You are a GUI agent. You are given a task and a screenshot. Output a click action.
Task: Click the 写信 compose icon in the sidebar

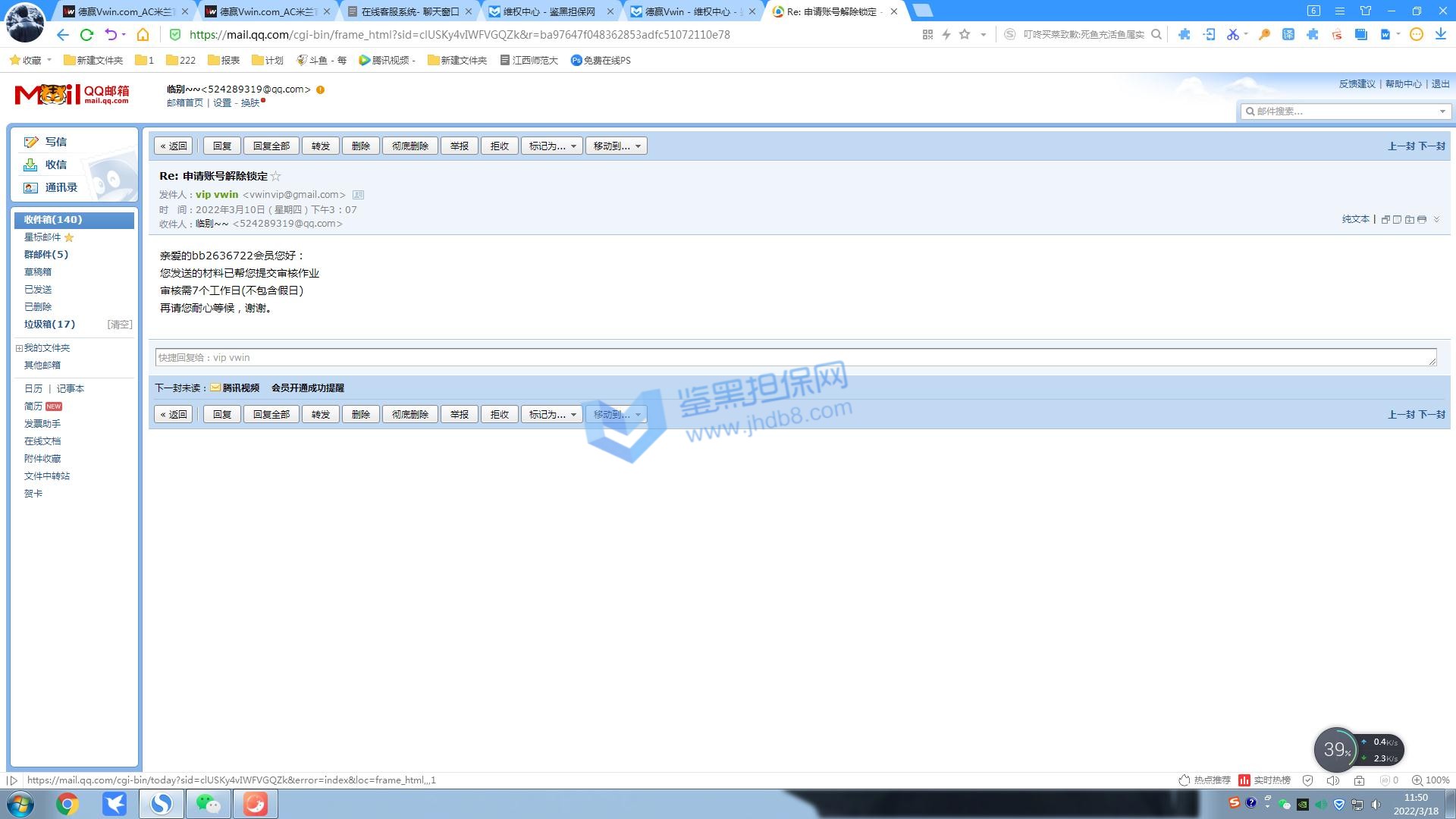pyautogui.click(x=31, y=142)
